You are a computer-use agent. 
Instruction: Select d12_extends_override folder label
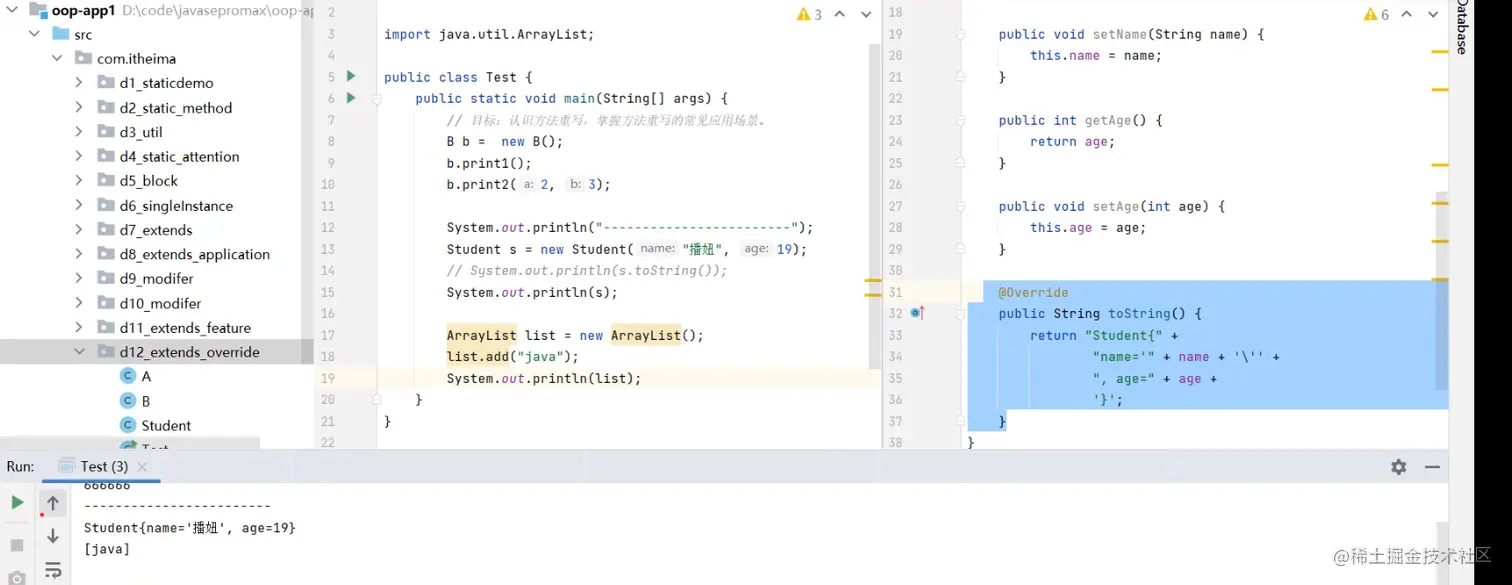coord(189,352)
